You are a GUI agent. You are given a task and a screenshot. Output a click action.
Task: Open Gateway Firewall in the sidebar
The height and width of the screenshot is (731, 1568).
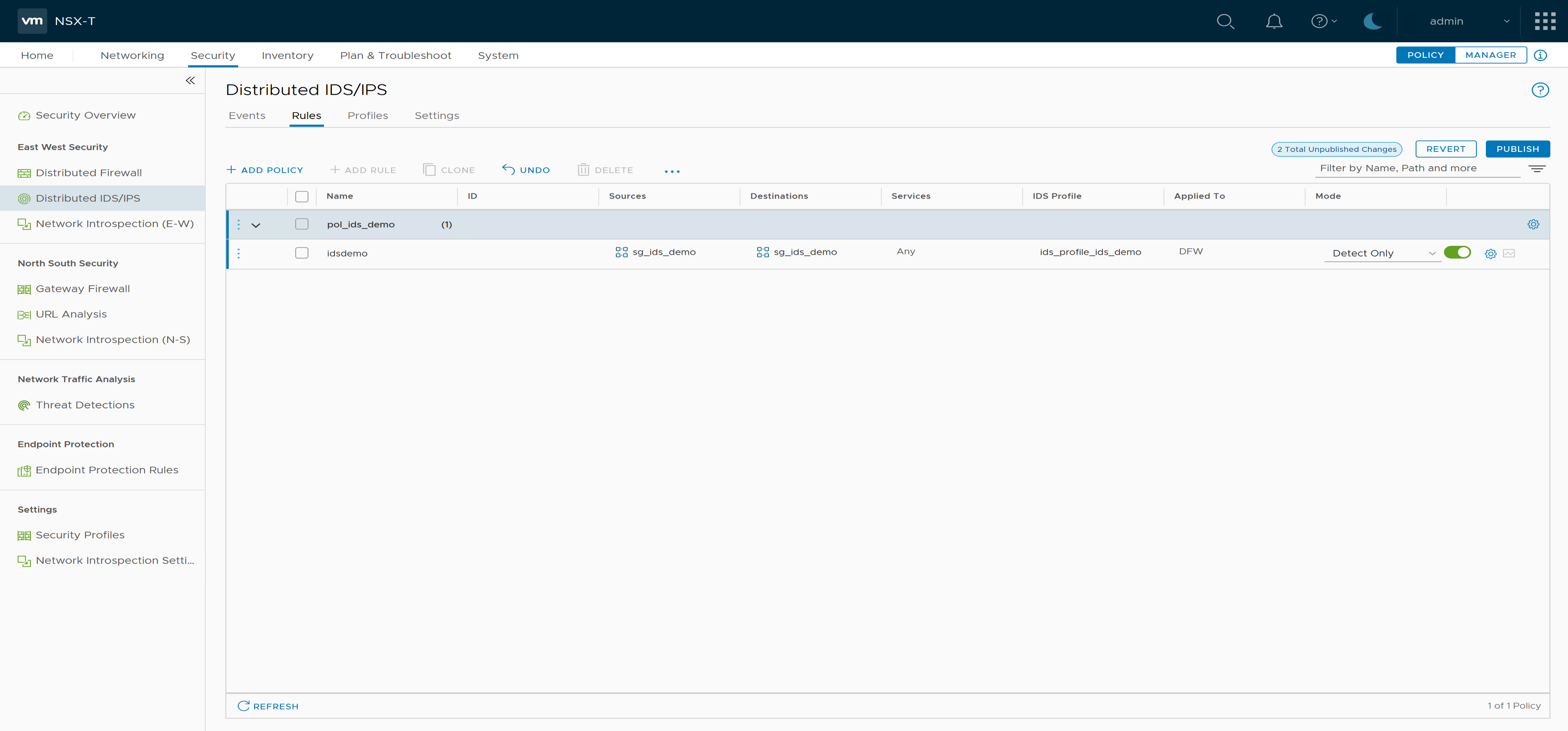click(x=83, y=289)
